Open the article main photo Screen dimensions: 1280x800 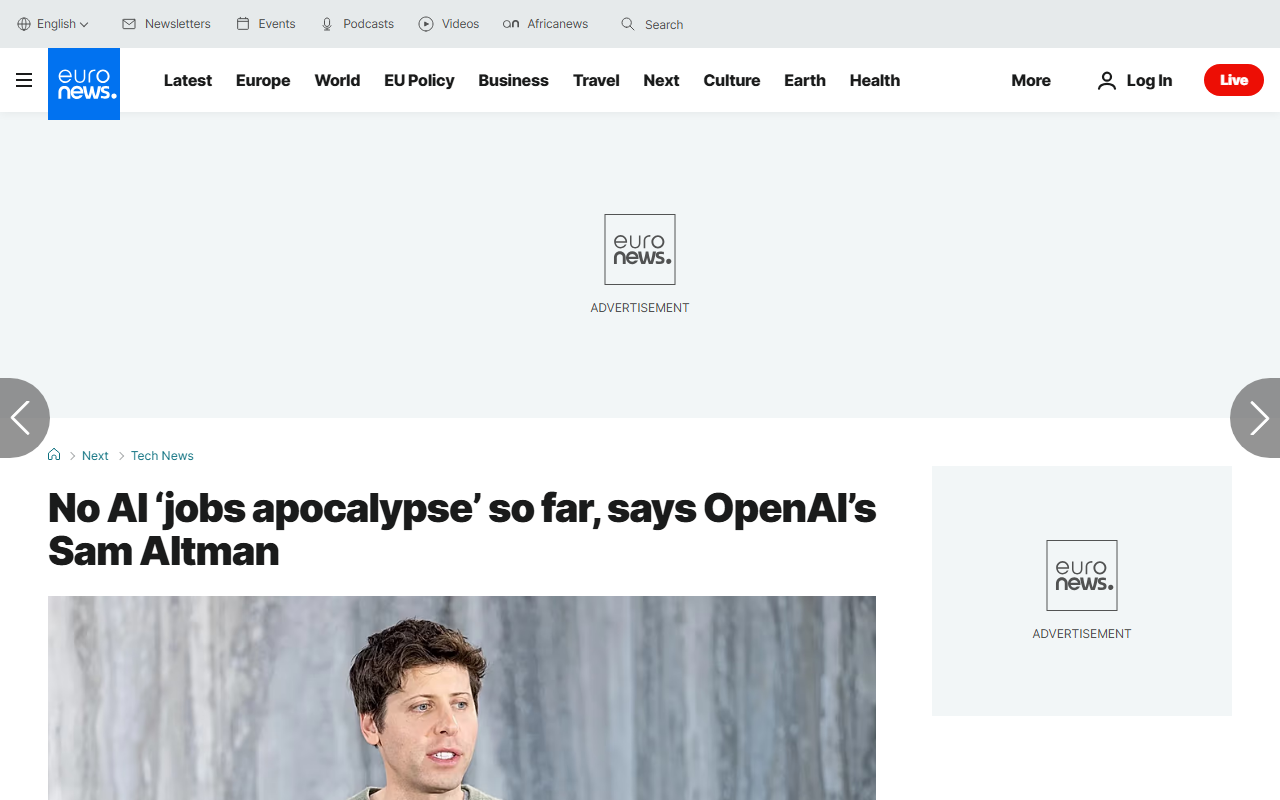coord(462,698)
